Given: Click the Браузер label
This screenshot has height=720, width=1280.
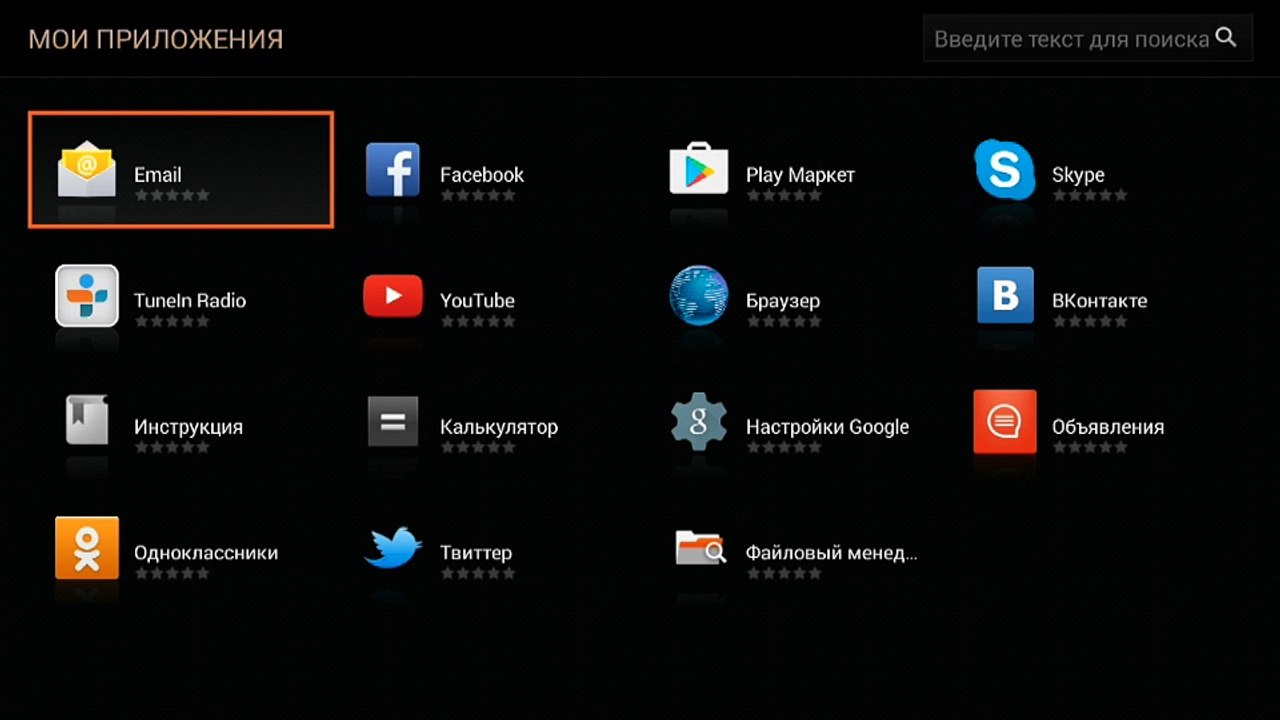Looking at the screenshot, I should 783,301.
